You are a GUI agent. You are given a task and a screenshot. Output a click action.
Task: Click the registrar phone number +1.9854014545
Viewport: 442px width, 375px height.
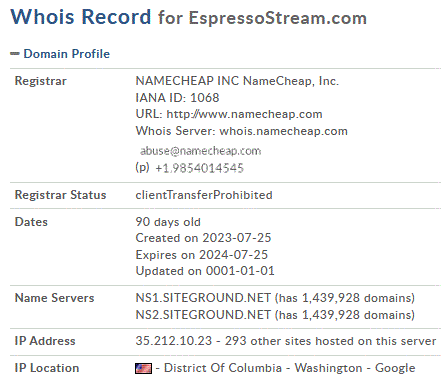pos(199,168)
